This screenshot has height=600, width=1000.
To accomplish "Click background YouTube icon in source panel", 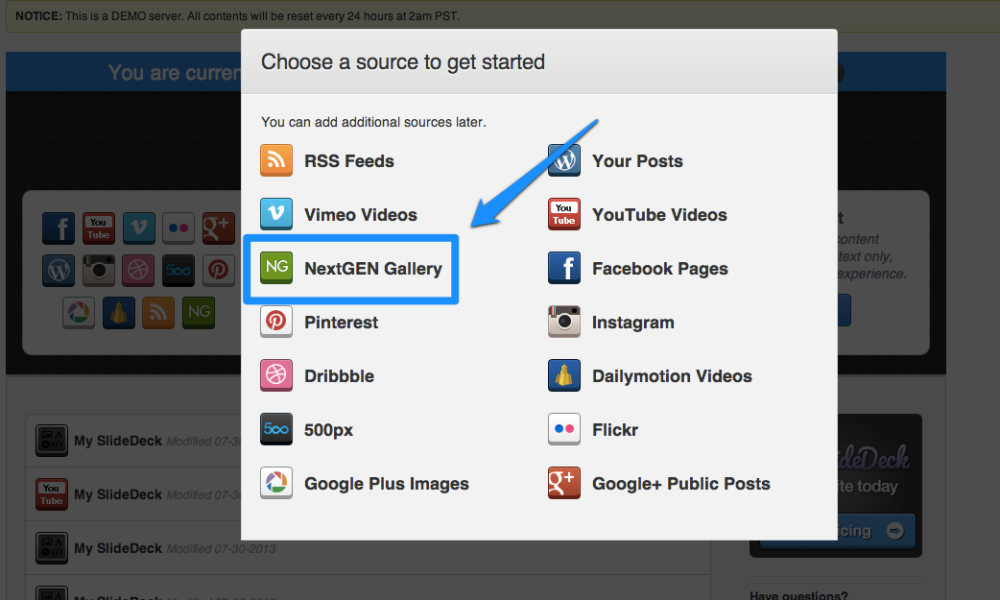I will click(x=99, y=228).
